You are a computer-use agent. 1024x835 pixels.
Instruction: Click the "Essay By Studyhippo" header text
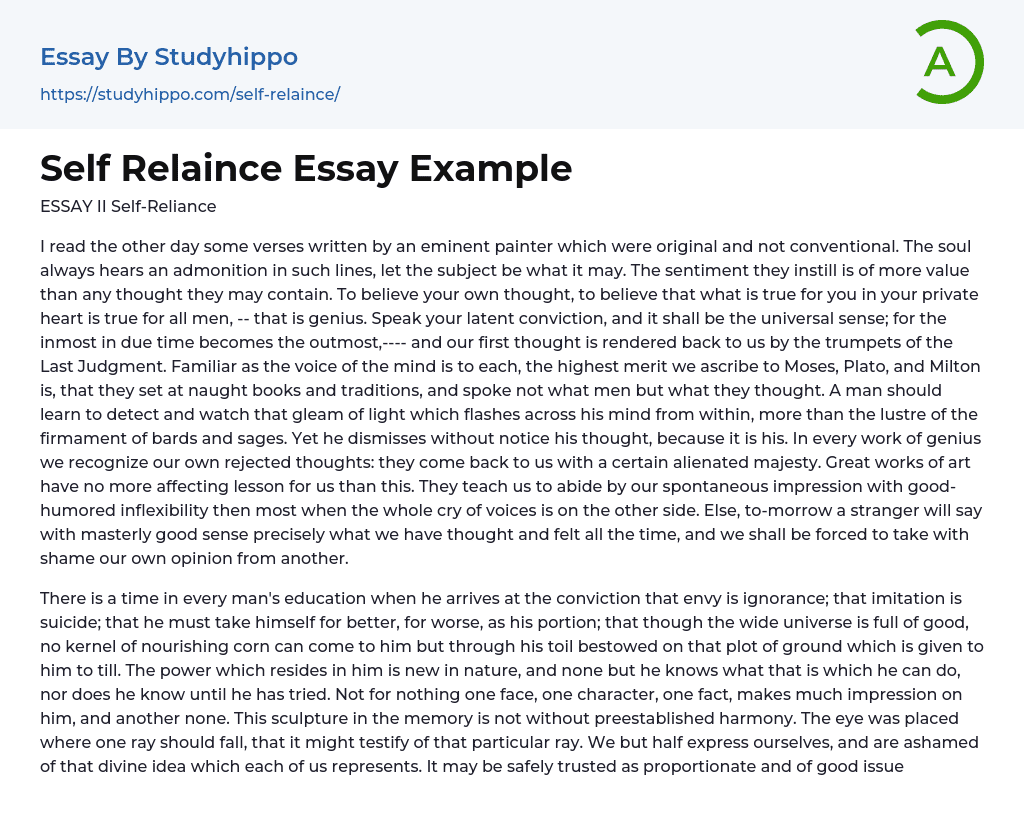pyautogui.click(x=169, y=57)
